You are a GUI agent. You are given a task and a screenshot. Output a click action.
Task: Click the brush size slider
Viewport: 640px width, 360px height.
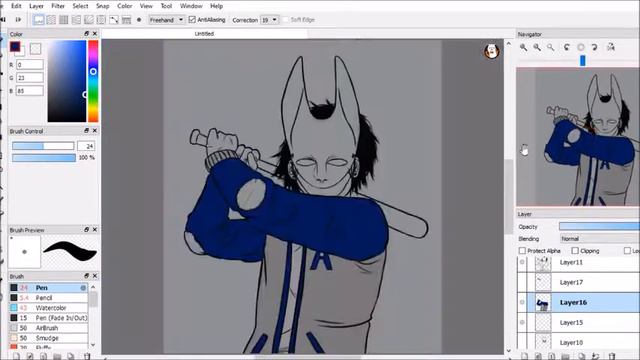click(x=43, y=146)
